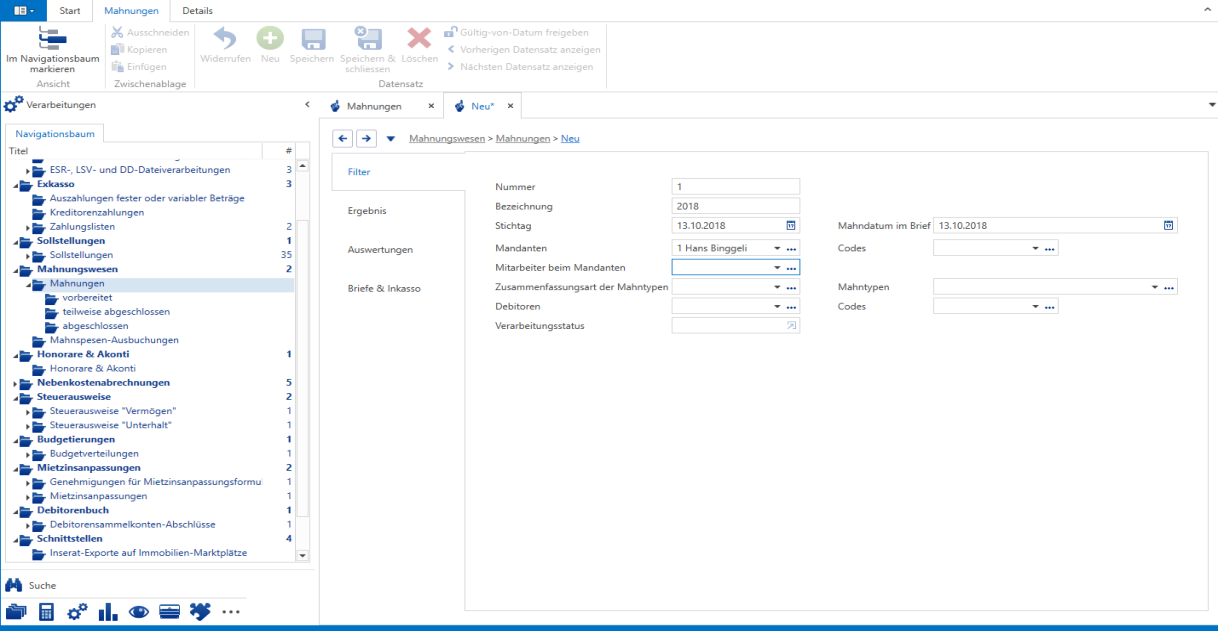
Task: Switch to the Start ribbon tab
Action: pyautogui.click(x=70, y=10)
